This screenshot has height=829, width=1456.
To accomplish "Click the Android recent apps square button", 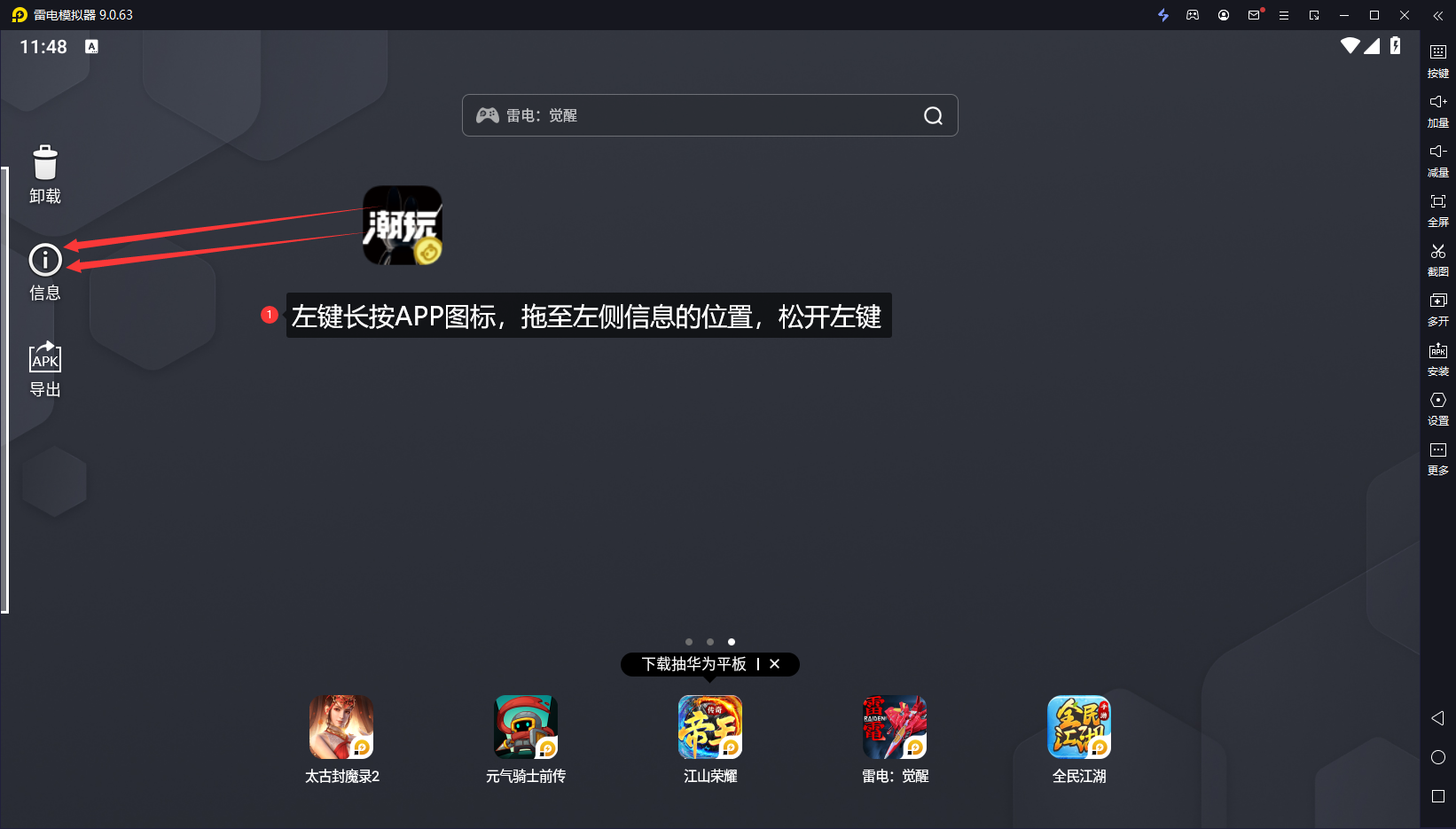I will click(1438, 796).
